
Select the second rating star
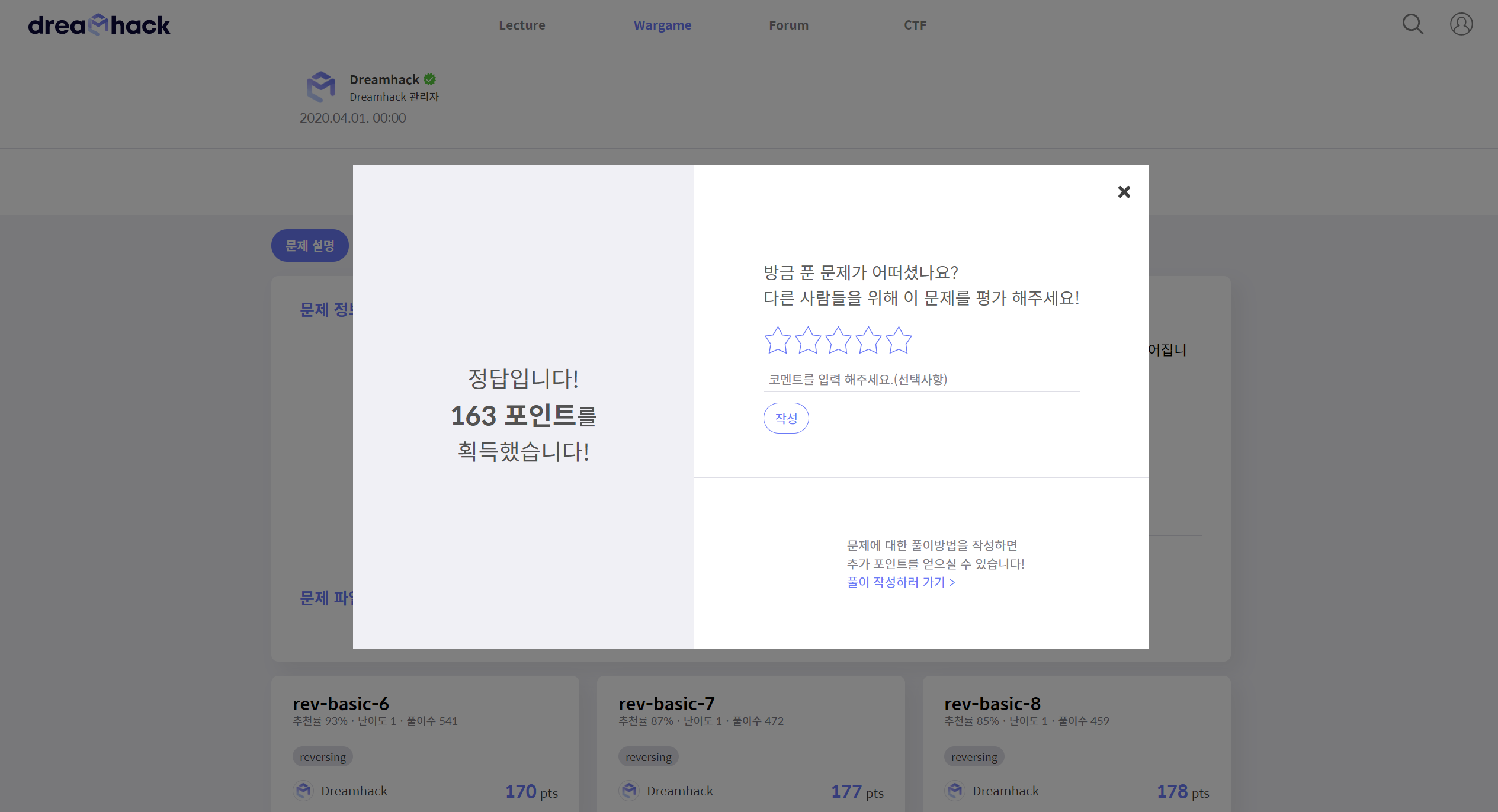point(808,341)
